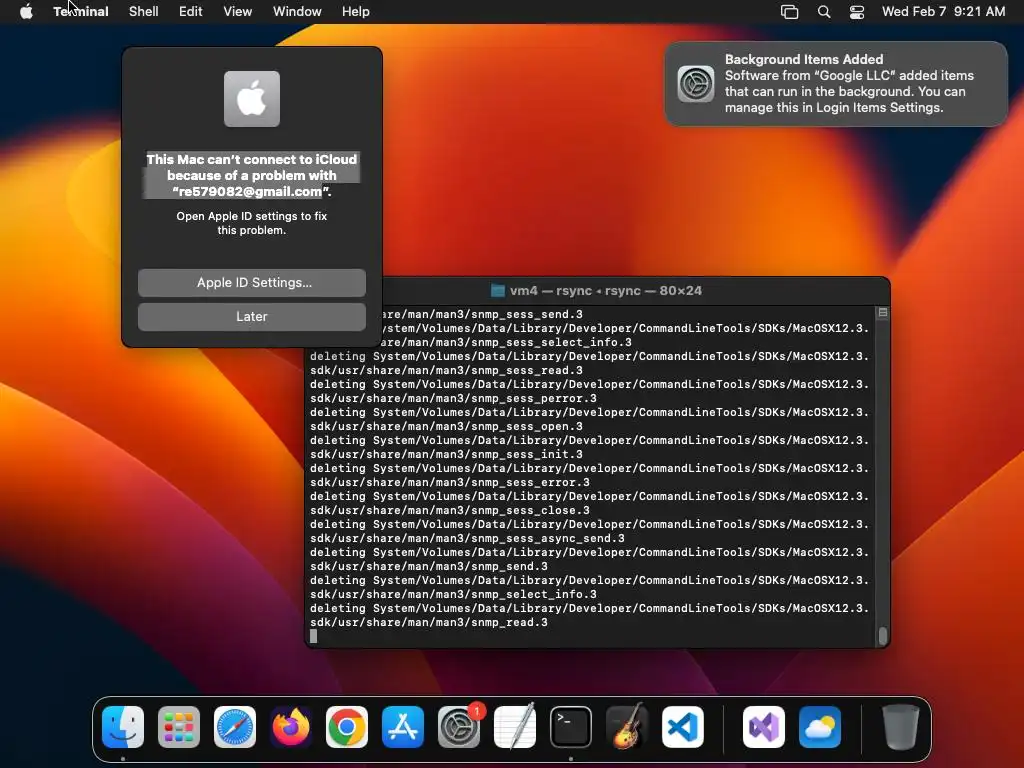Click the Terminal scrollbar thumb

coord(883,635)
